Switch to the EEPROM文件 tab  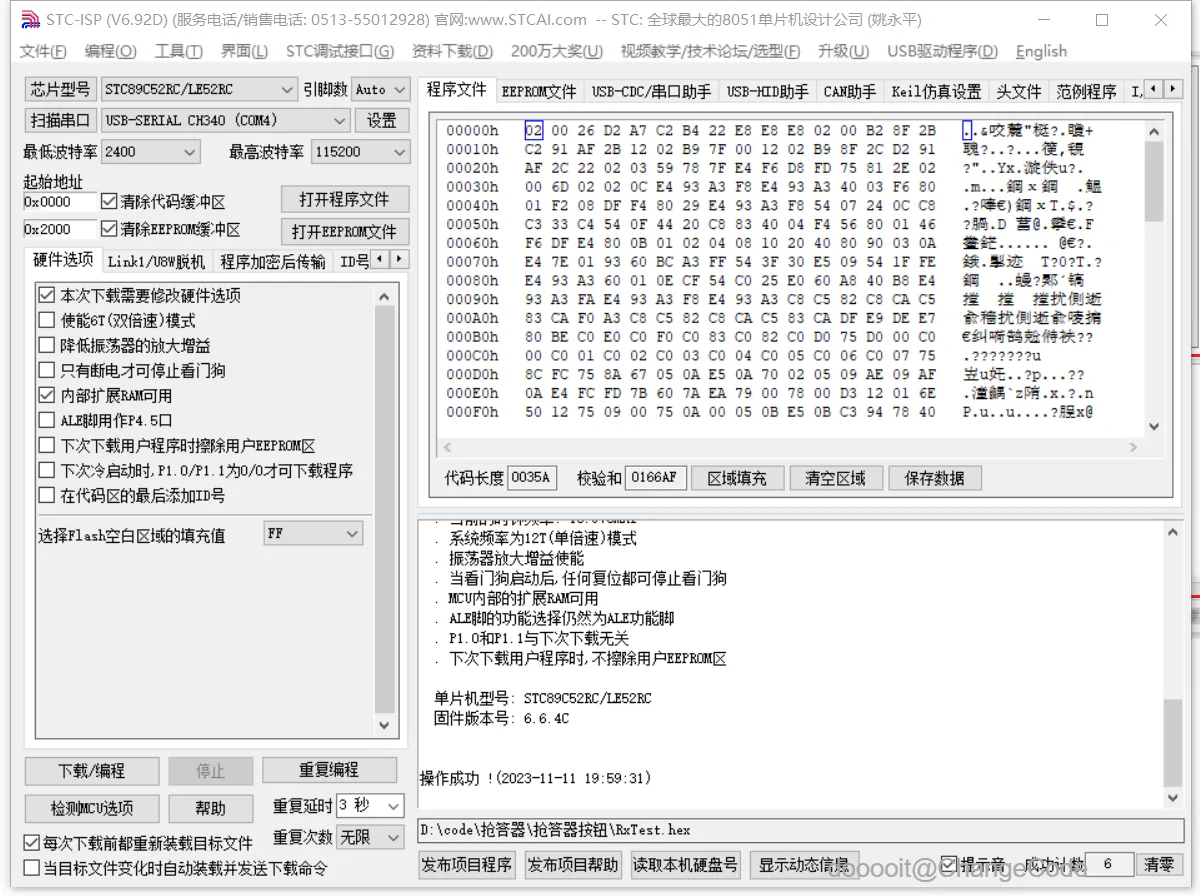pos(540,89)
